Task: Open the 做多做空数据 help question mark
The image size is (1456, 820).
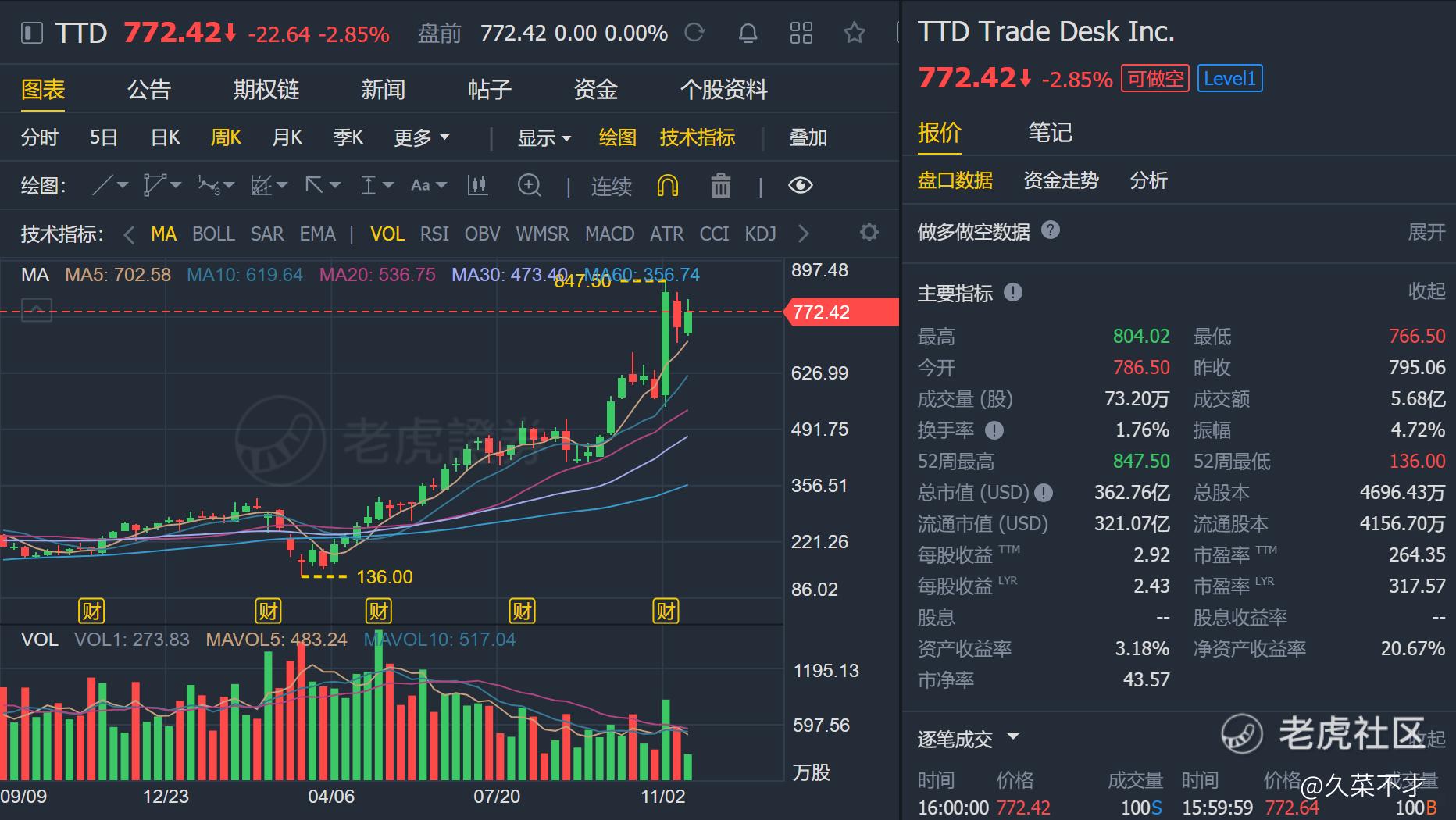Action: (1051, 230)
